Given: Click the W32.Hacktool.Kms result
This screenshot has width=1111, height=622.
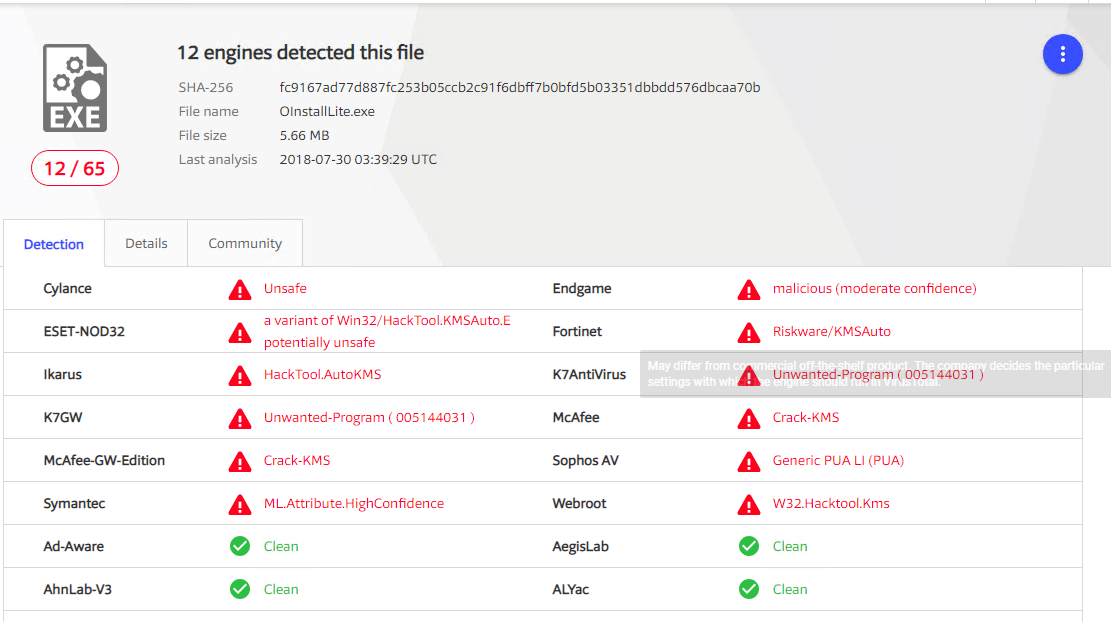Looking at the screenshot, I should click(x=831, y=504).
